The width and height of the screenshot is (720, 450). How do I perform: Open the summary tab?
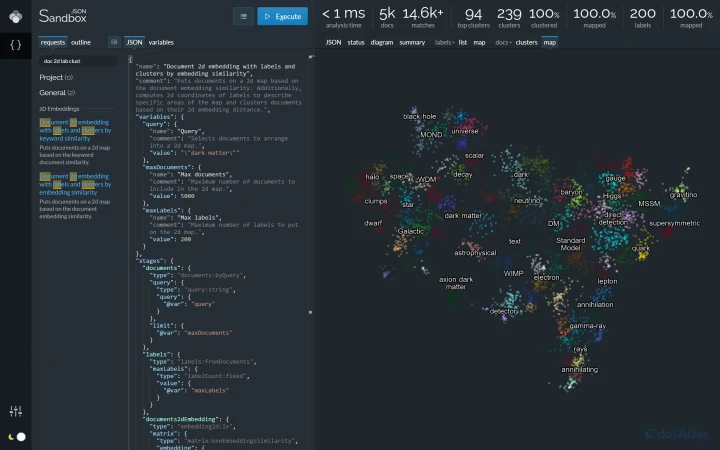pyautogui.click(x=412, y=42)
